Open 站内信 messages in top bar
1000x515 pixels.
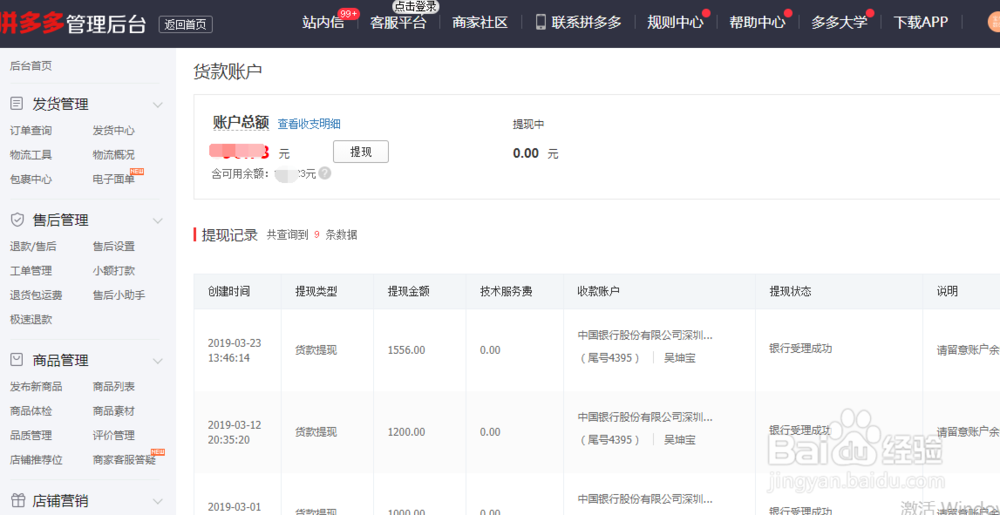tap(323, 22)
